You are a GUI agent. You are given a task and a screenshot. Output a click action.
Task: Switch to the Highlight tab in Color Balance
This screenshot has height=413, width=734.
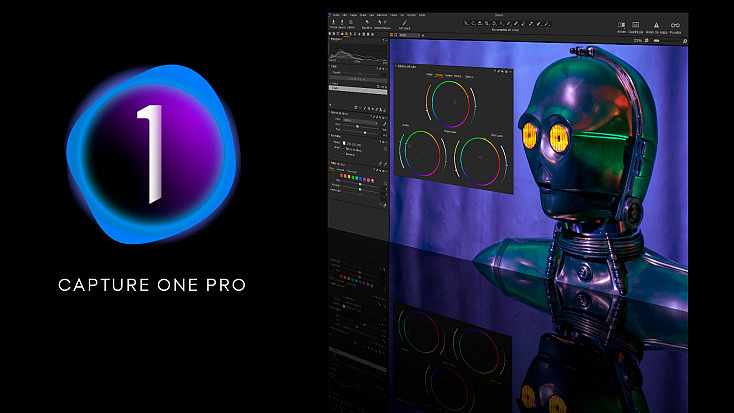pos(469,76)
